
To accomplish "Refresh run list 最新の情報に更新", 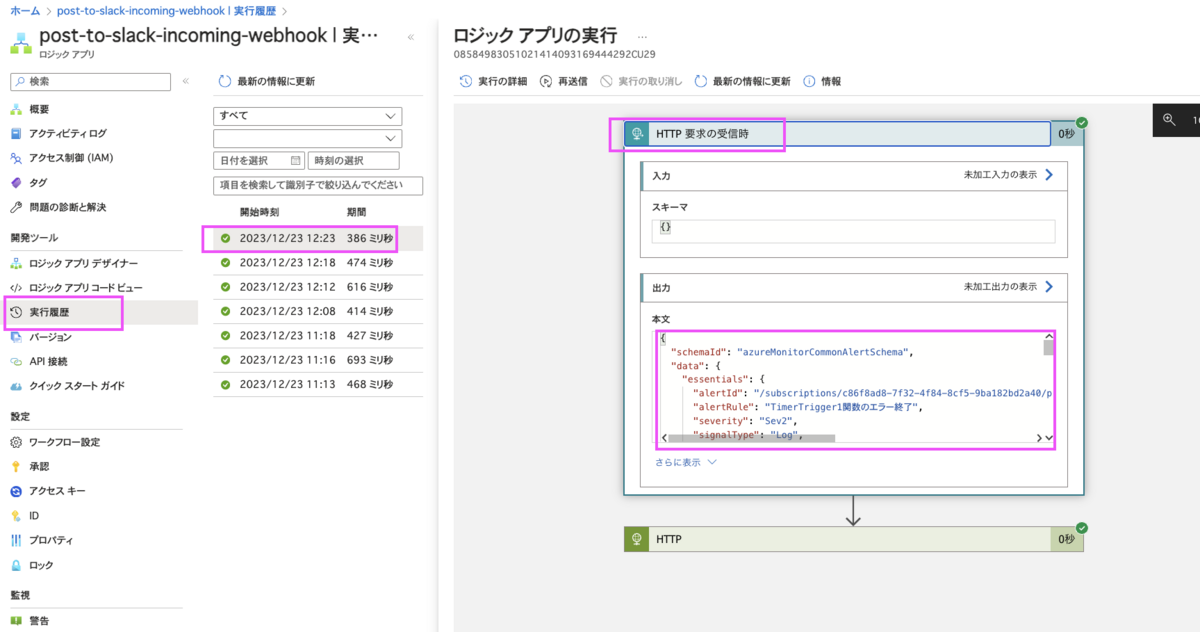I will tap(268, 81).
